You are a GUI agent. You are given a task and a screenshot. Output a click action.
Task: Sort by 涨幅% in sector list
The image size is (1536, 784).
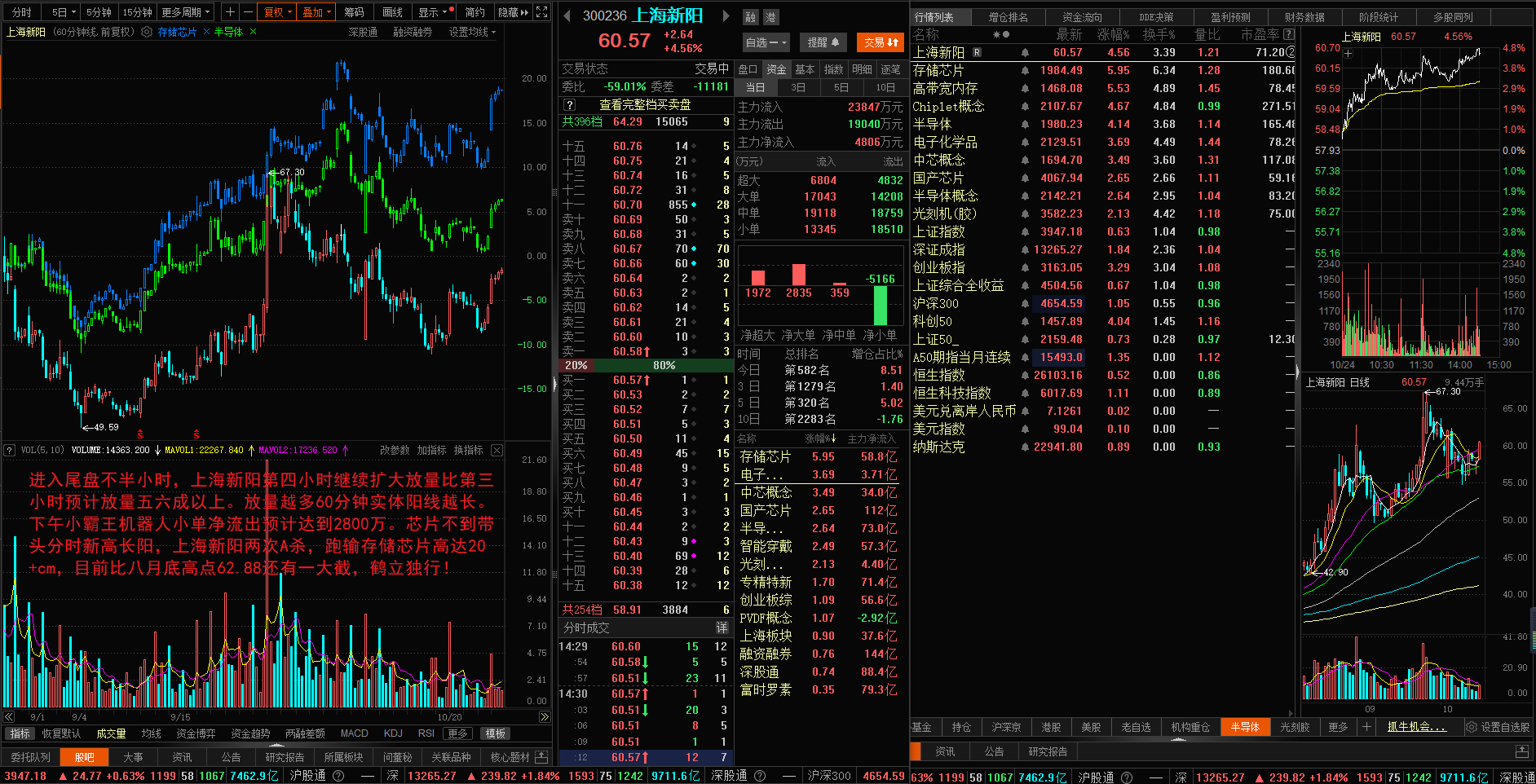[822, 439]
